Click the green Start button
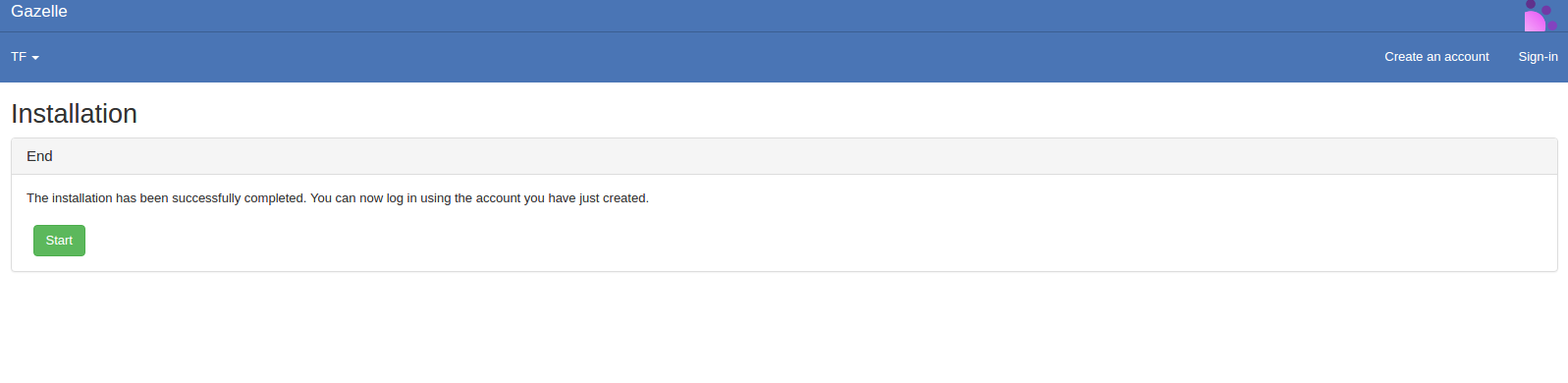 click(x=59, y=241)
